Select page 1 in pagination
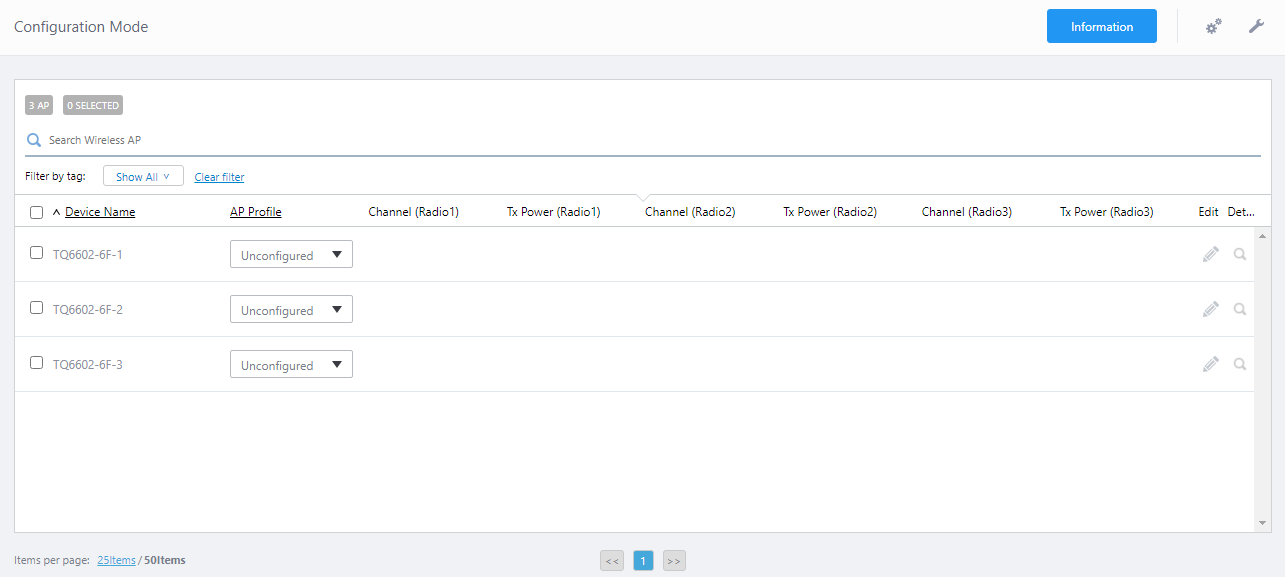Image resolution: width=1285 pixels, height=577 pixels. point(643,561)
